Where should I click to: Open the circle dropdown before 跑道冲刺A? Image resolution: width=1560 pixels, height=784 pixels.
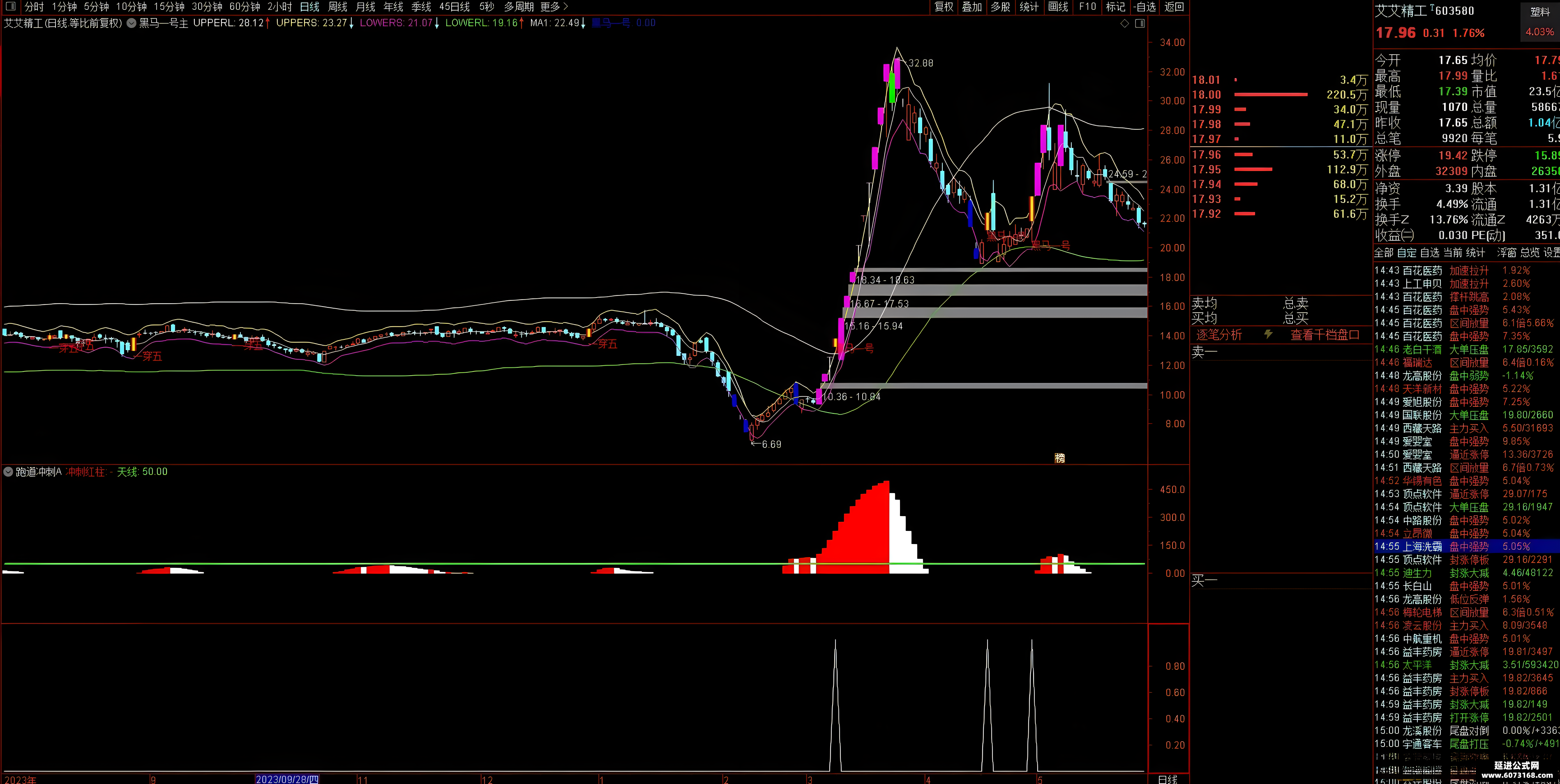9,472
